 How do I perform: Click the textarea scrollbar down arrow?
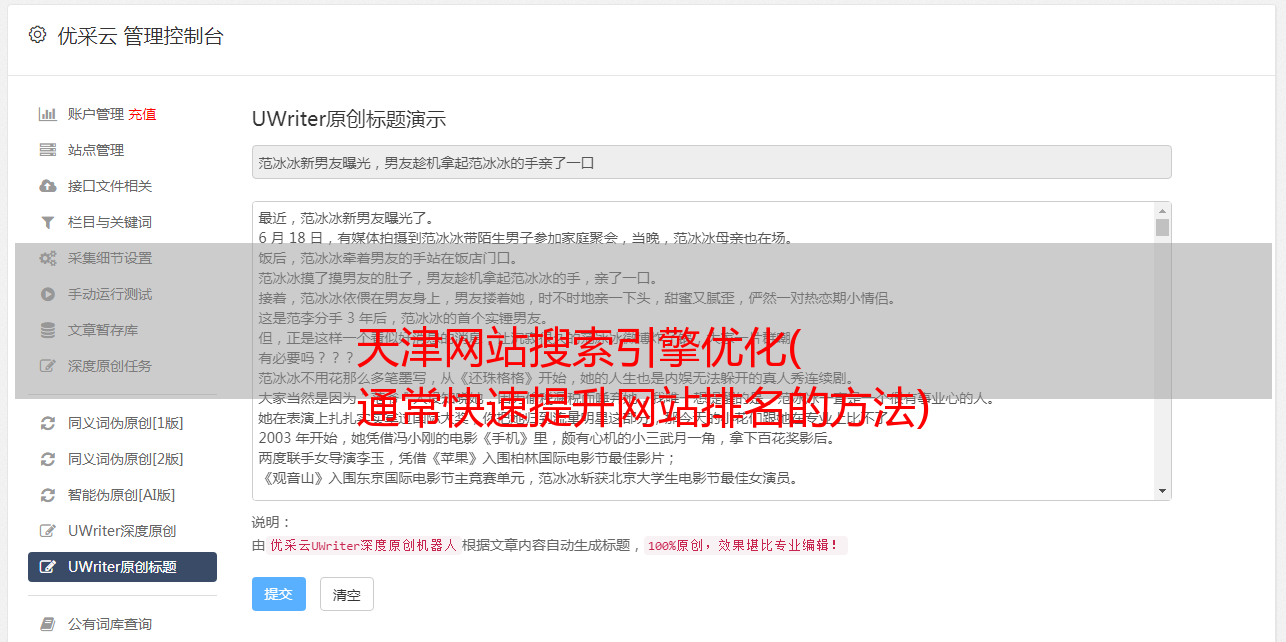tap(1162, 491)
